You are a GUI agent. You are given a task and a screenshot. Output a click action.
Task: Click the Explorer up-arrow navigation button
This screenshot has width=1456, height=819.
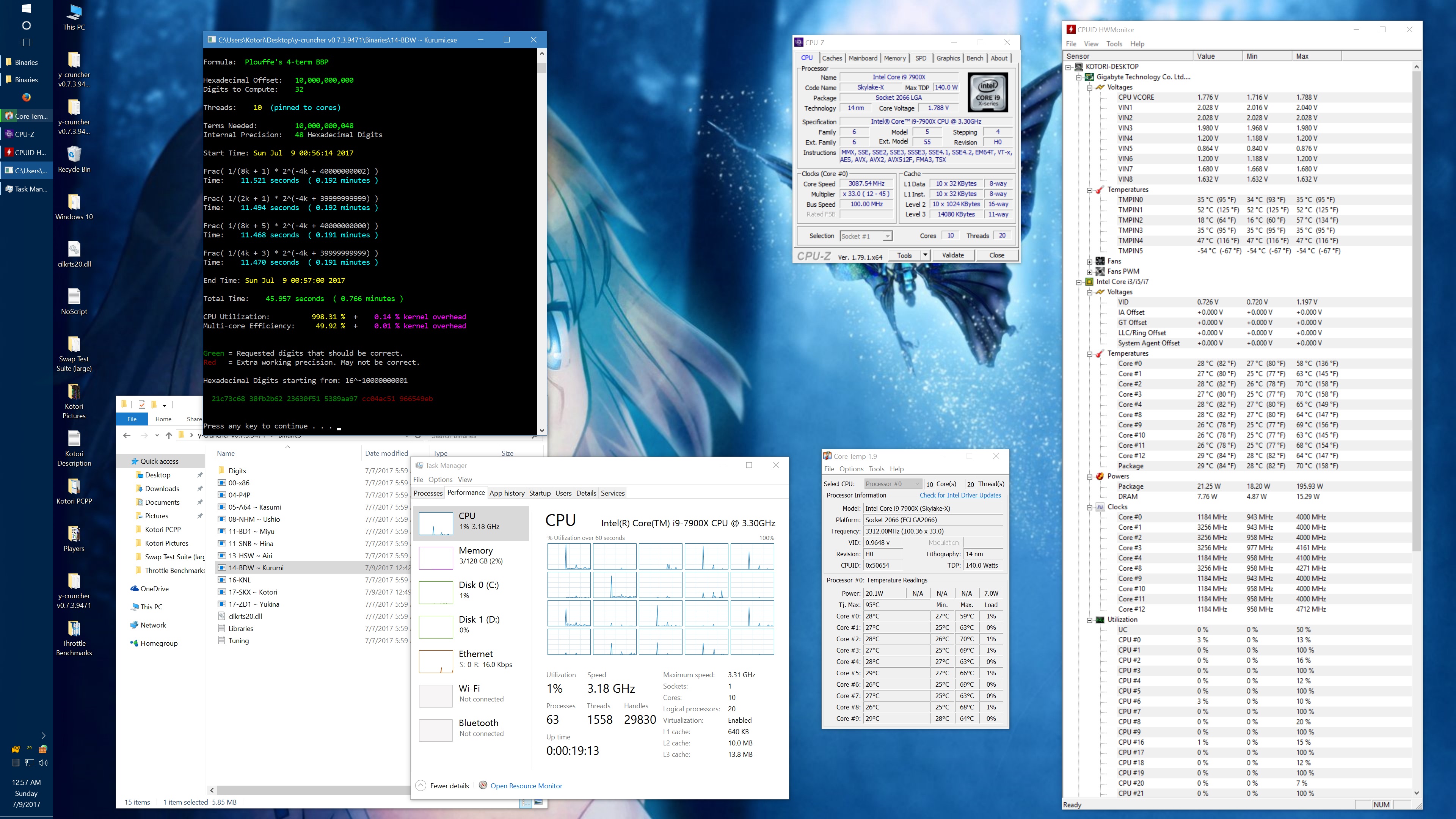coord(168,435)
